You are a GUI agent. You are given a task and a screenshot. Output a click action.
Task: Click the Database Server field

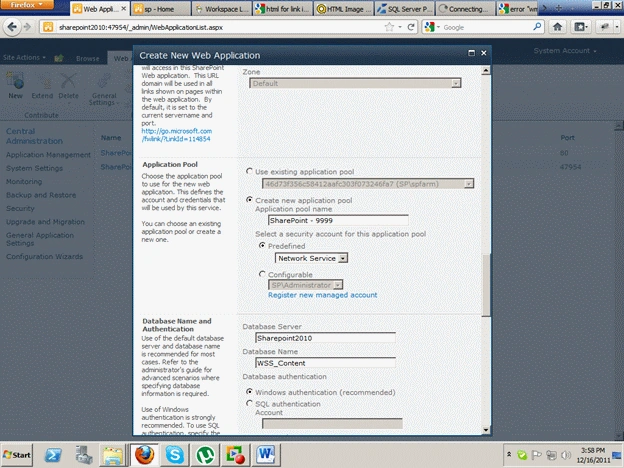pyautogui.click(x=325, y=338)
